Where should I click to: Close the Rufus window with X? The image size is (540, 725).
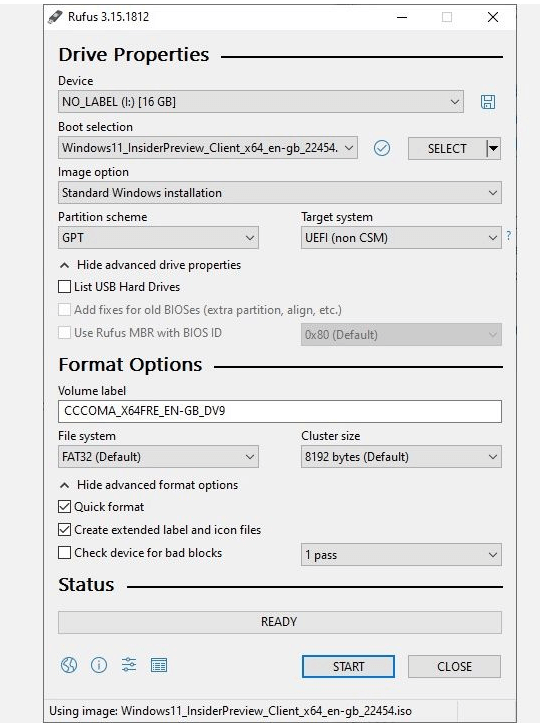point(493,18)
